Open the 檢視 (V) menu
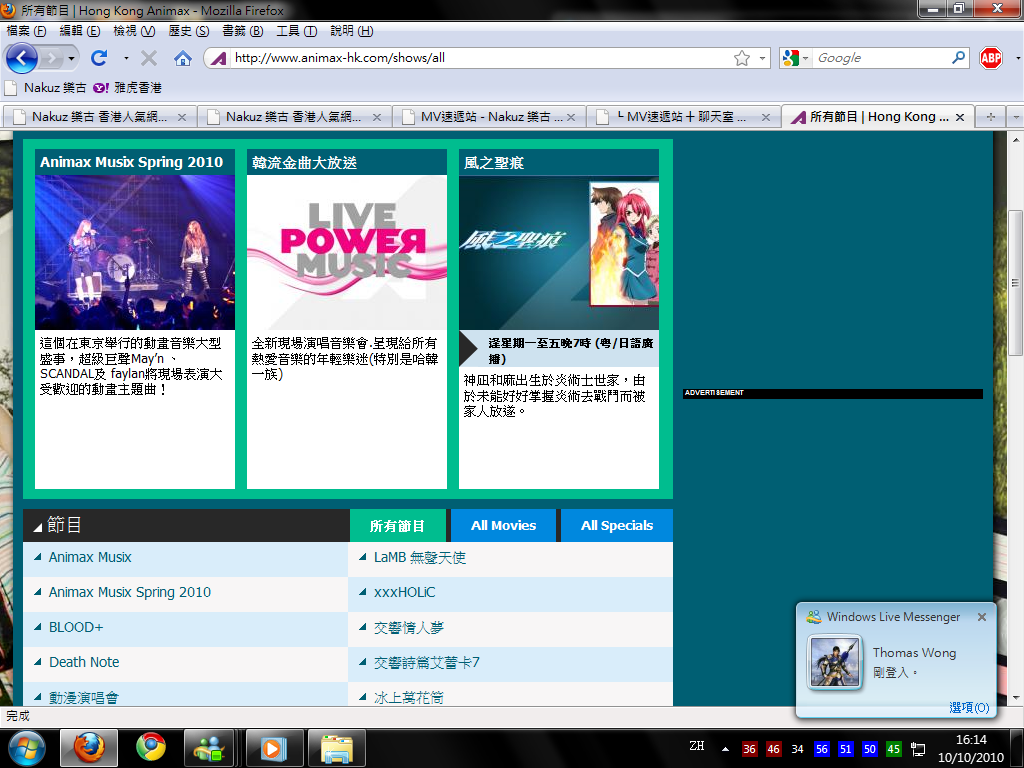Viewport: 1024px width, 768px height. click(134, 31)
